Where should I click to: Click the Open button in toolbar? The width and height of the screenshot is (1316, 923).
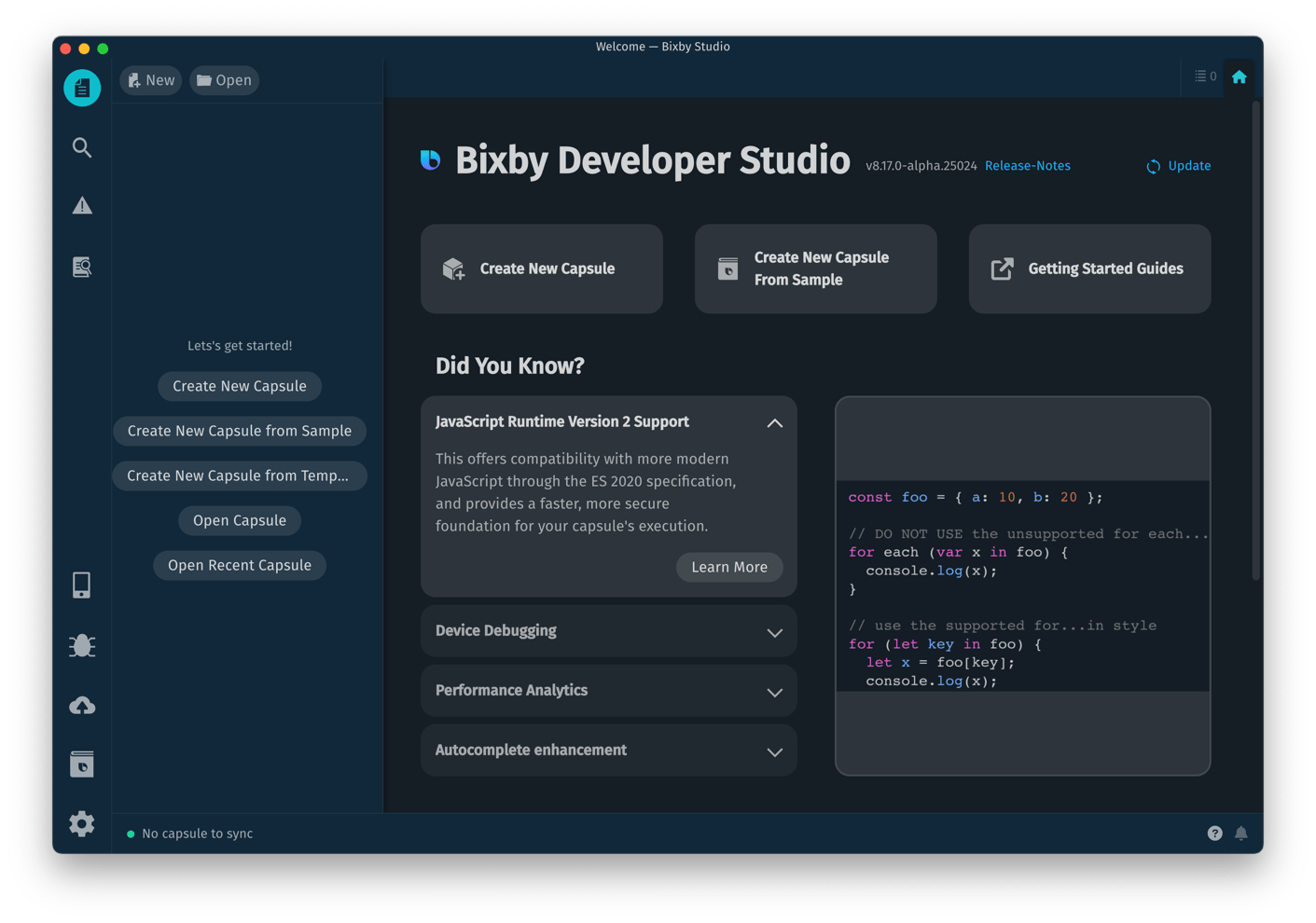(224, 80)
